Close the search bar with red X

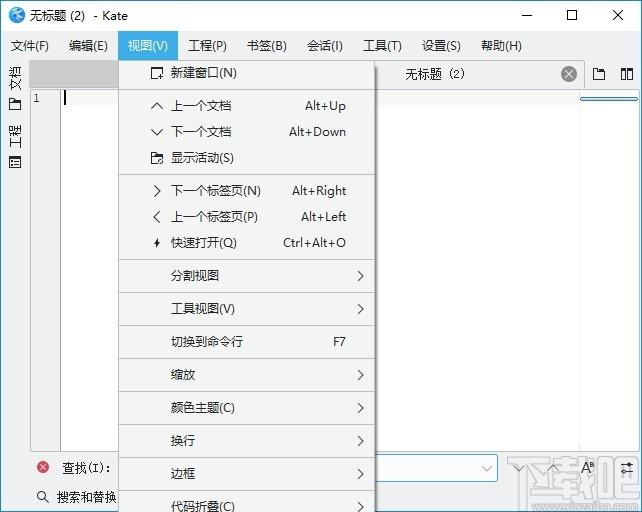click(x=43, y=467)
